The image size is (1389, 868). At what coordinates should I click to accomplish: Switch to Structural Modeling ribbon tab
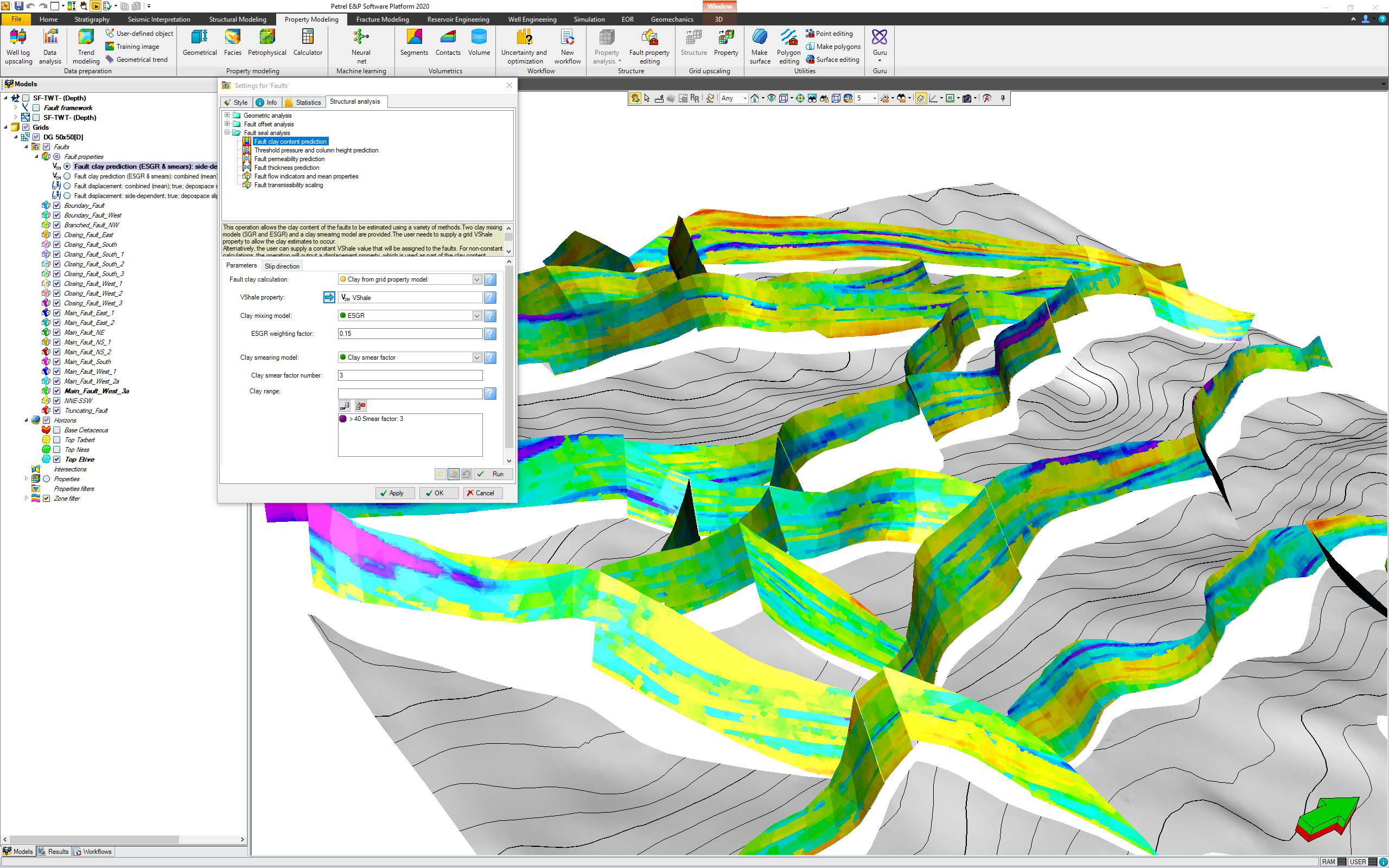pyautogui.click(x=238, y=19)
